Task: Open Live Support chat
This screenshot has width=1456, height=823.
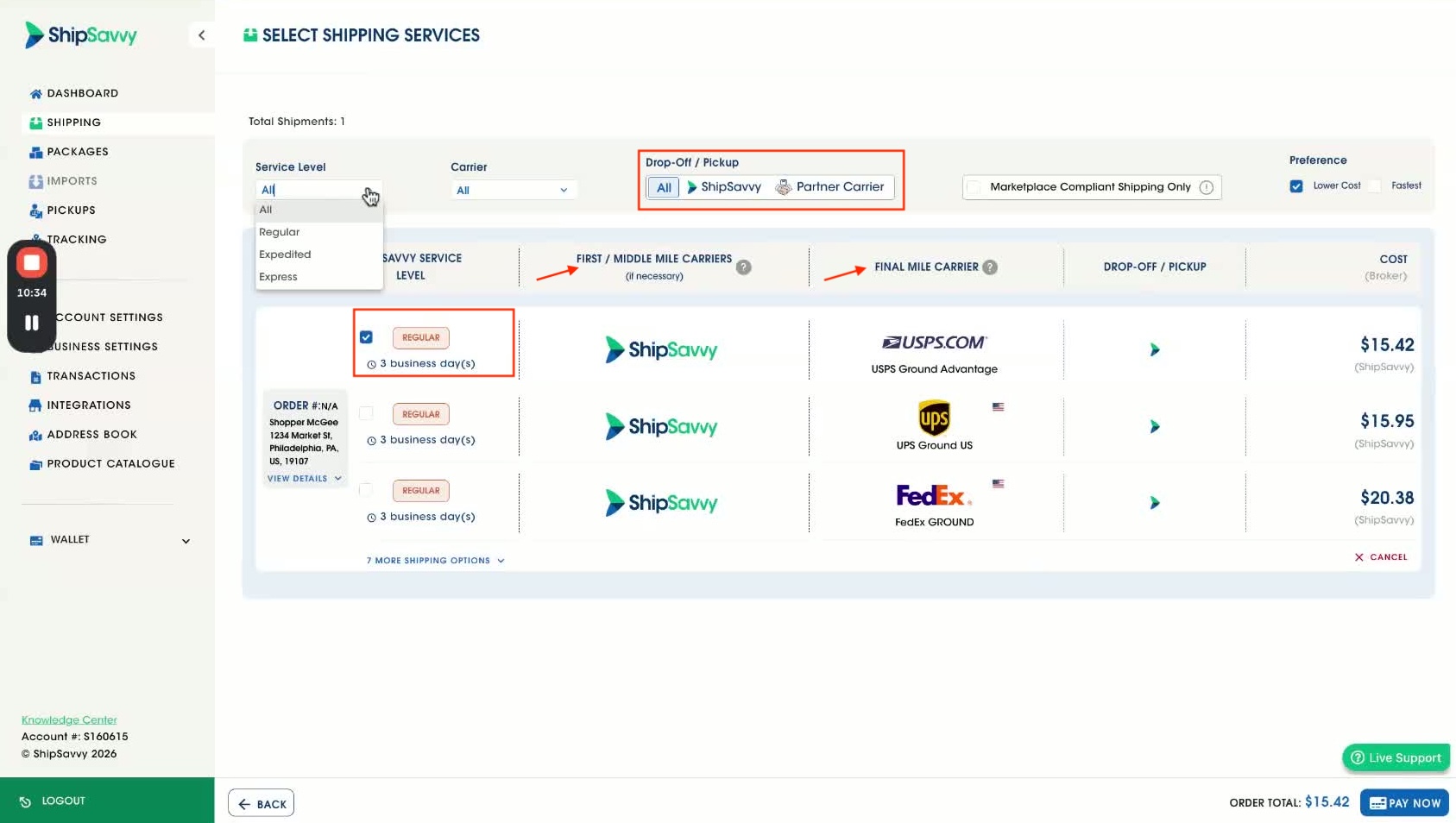Action: point(1396,757)
